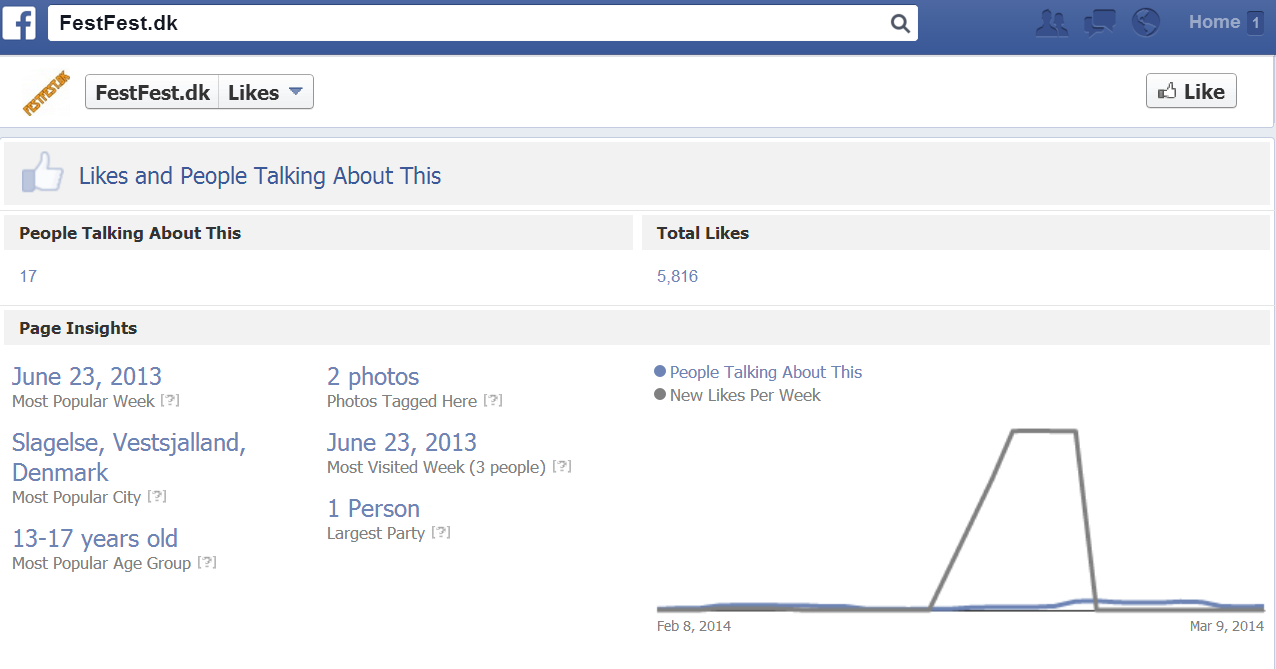This screenshot has width=1276, height=669.
Task: Click help icon beside Photos Tagged Here
Action: click(493, 401)
